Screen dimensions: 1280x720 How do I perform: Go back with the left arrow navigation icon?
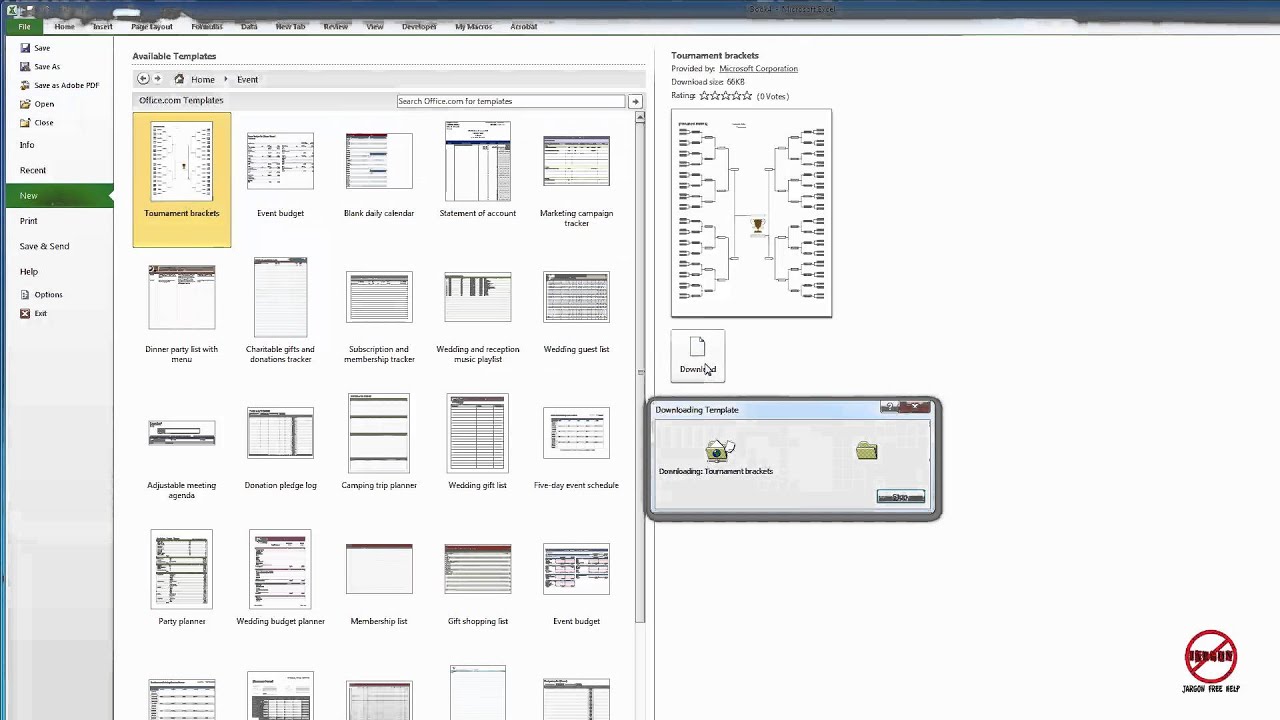143,79
